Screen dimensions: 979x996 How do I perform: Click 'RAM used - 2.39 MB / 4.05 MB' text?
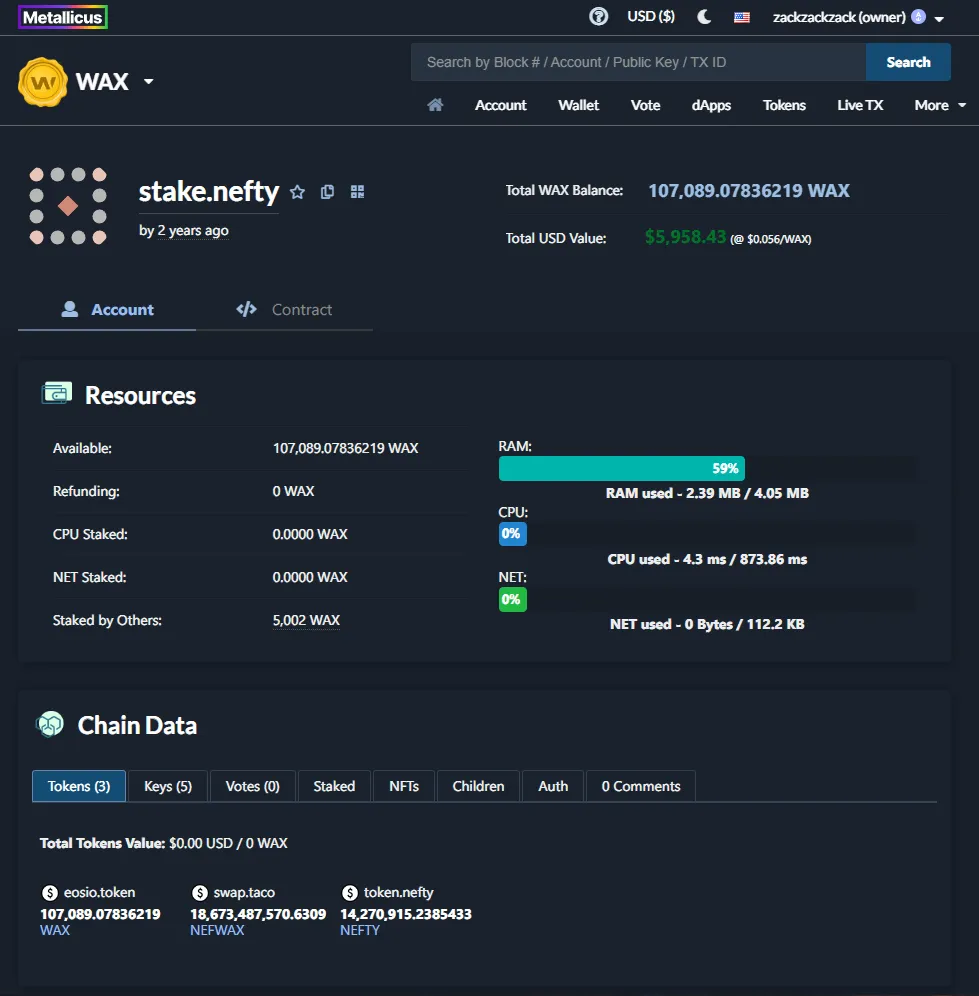707,493
